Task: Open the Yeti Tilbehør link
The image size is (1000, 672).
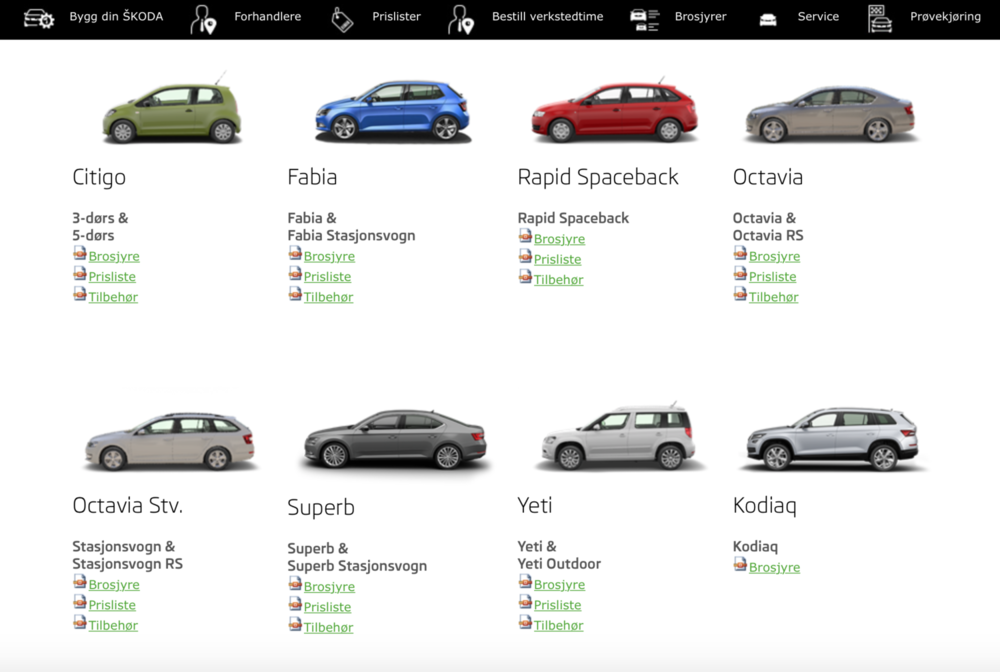Action: [558, 626]
